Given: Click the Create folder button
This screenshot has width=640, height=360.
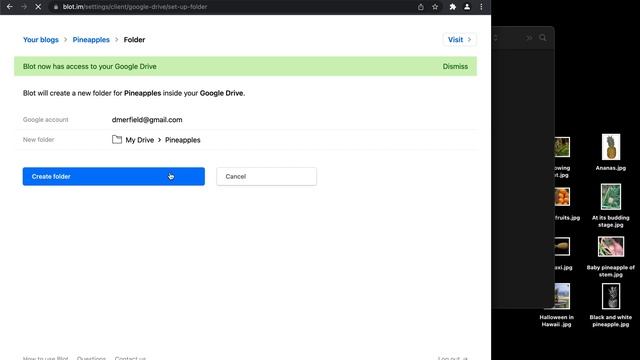Looking at the screenshot, I should pos(113,176).
